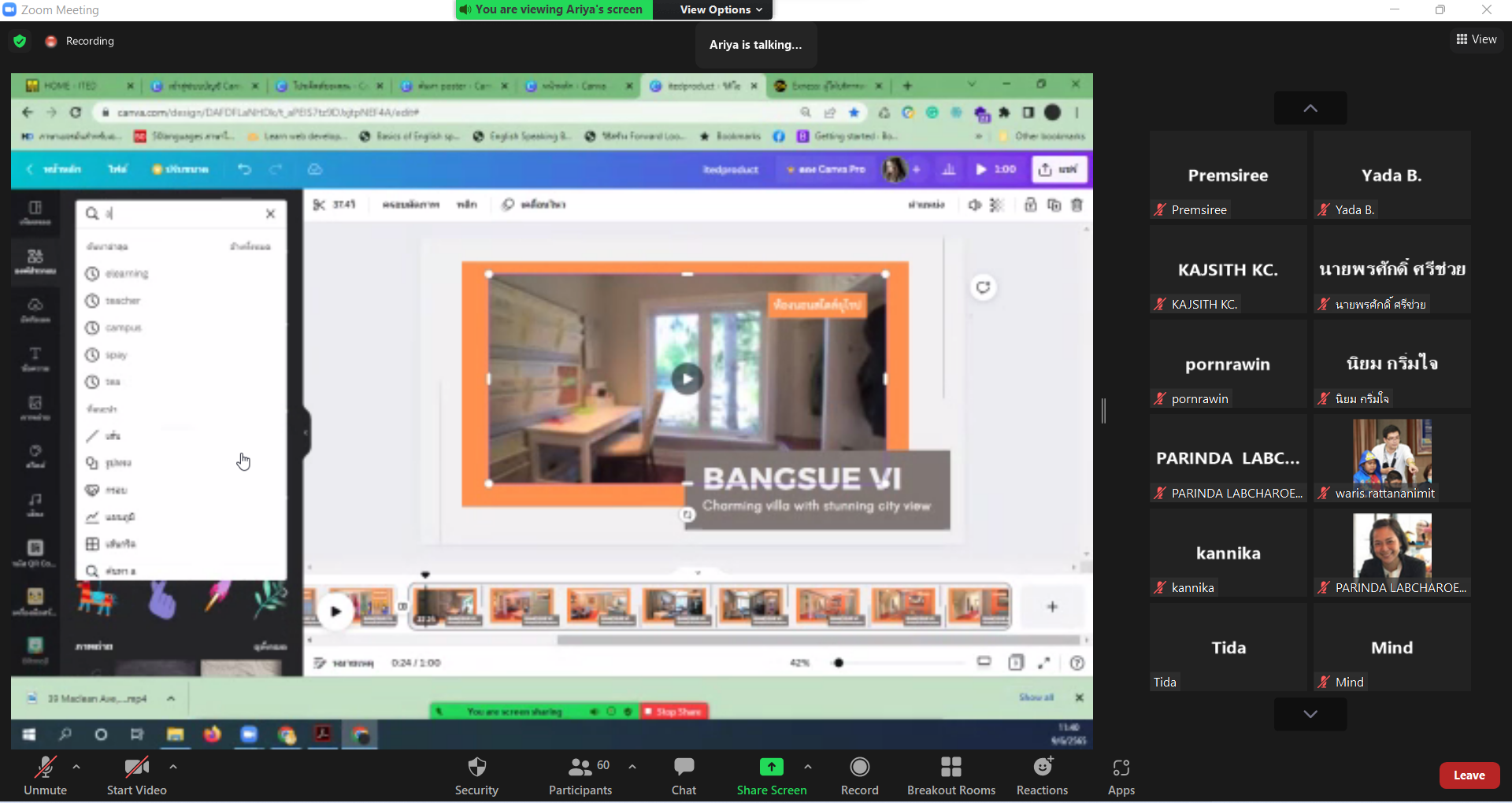Open the Audio tab in Canva sidebar
This screenshot has width=1512, height=803.
coord(35,505)
